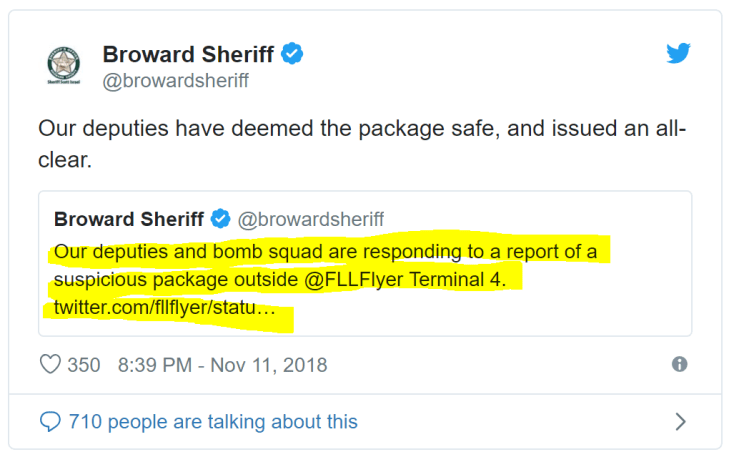Expand the conversation with the right chevron
The image size is (734, 457).
tap(681, 422)
